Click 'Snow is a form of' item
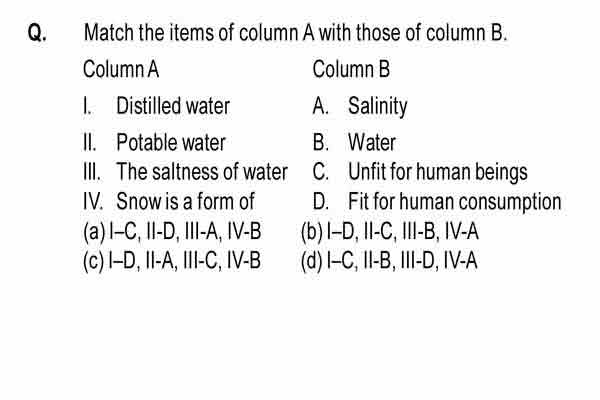The height and width of the screenshot is (400, 600). (185, 201)
